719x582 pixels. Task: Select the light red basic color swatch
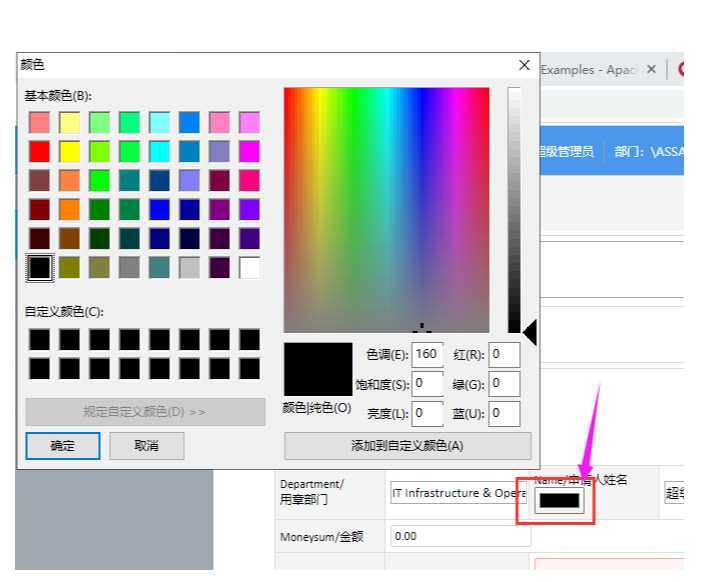[39, 122]
